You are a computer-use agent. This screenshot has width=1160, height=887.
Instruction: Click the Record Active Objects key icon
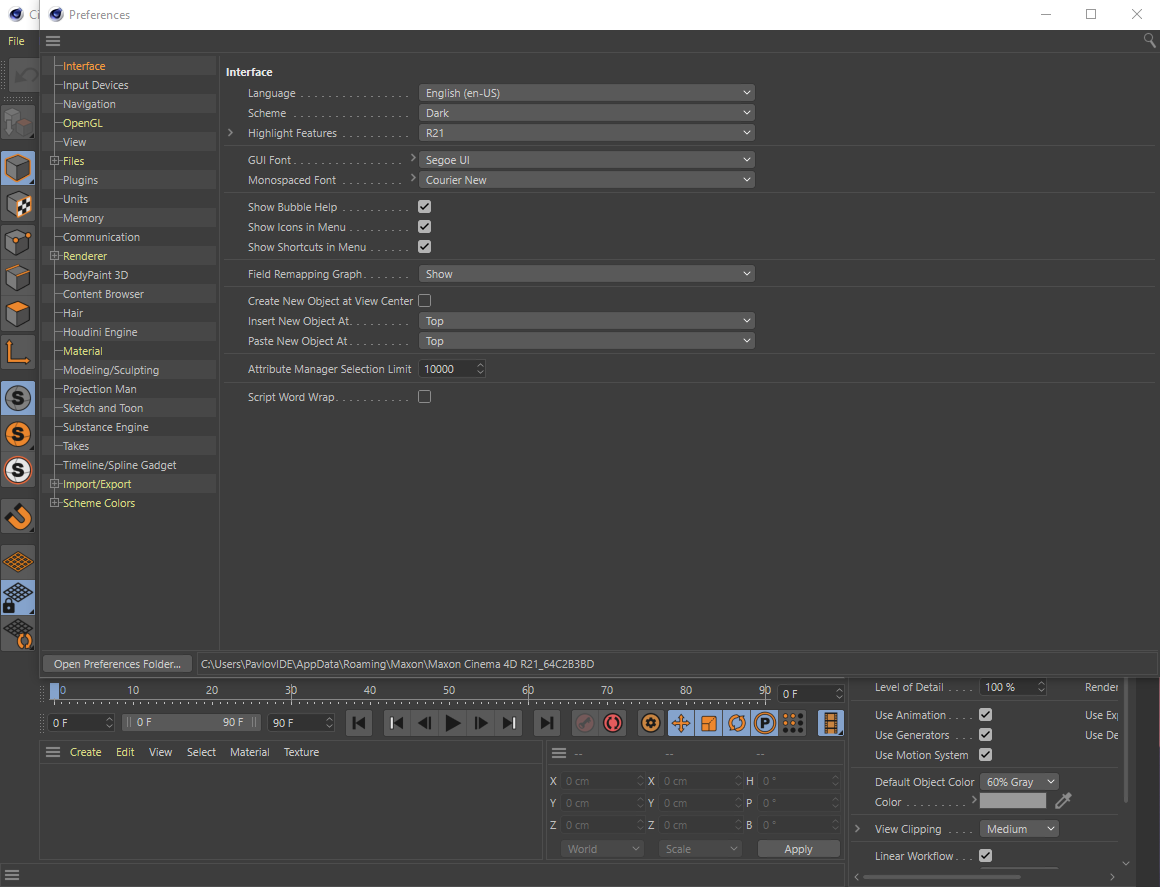[x=584, y=723]
